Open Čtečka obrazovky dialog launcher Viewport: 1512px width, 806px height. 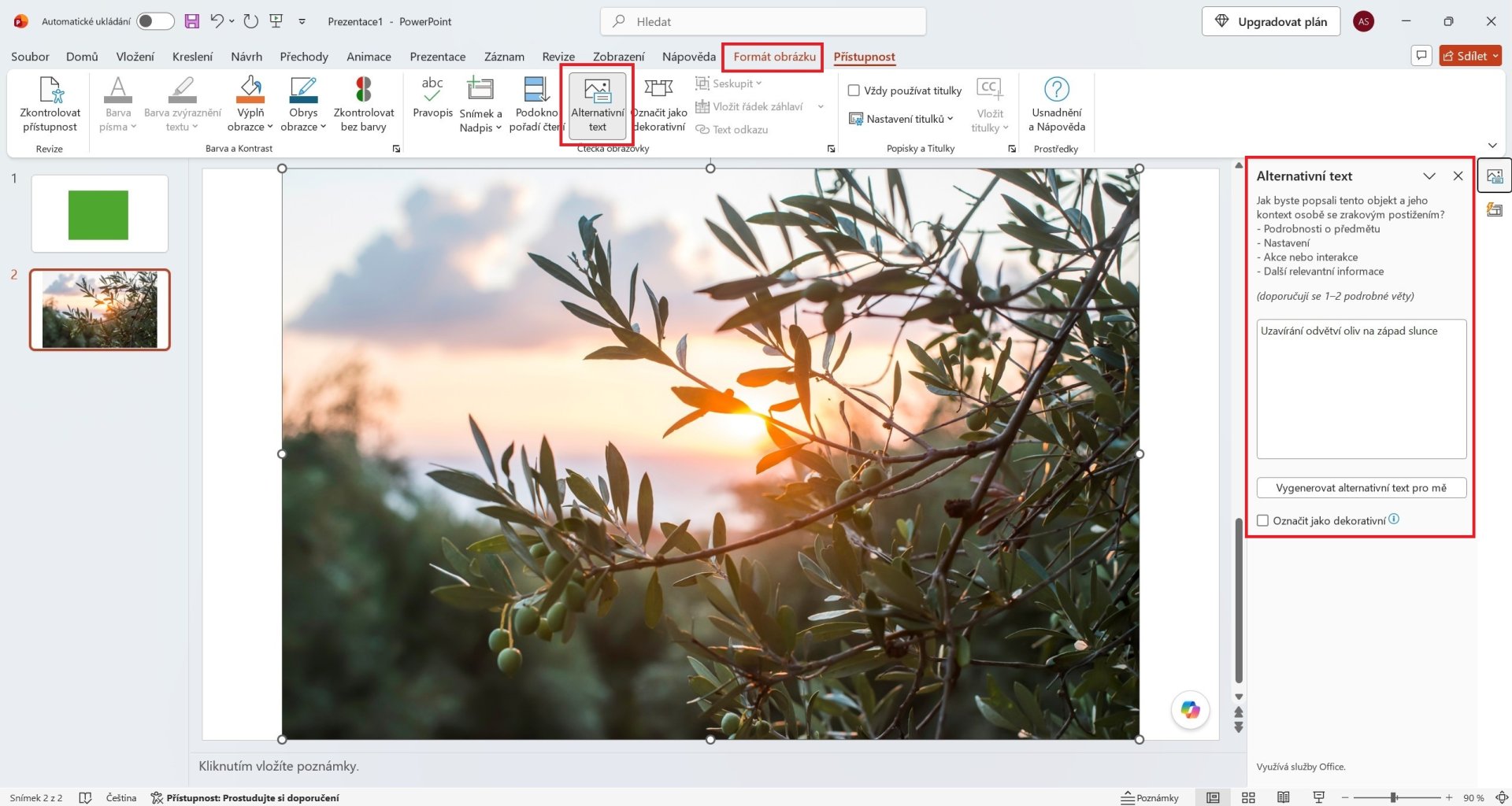[x=831, y=149]
